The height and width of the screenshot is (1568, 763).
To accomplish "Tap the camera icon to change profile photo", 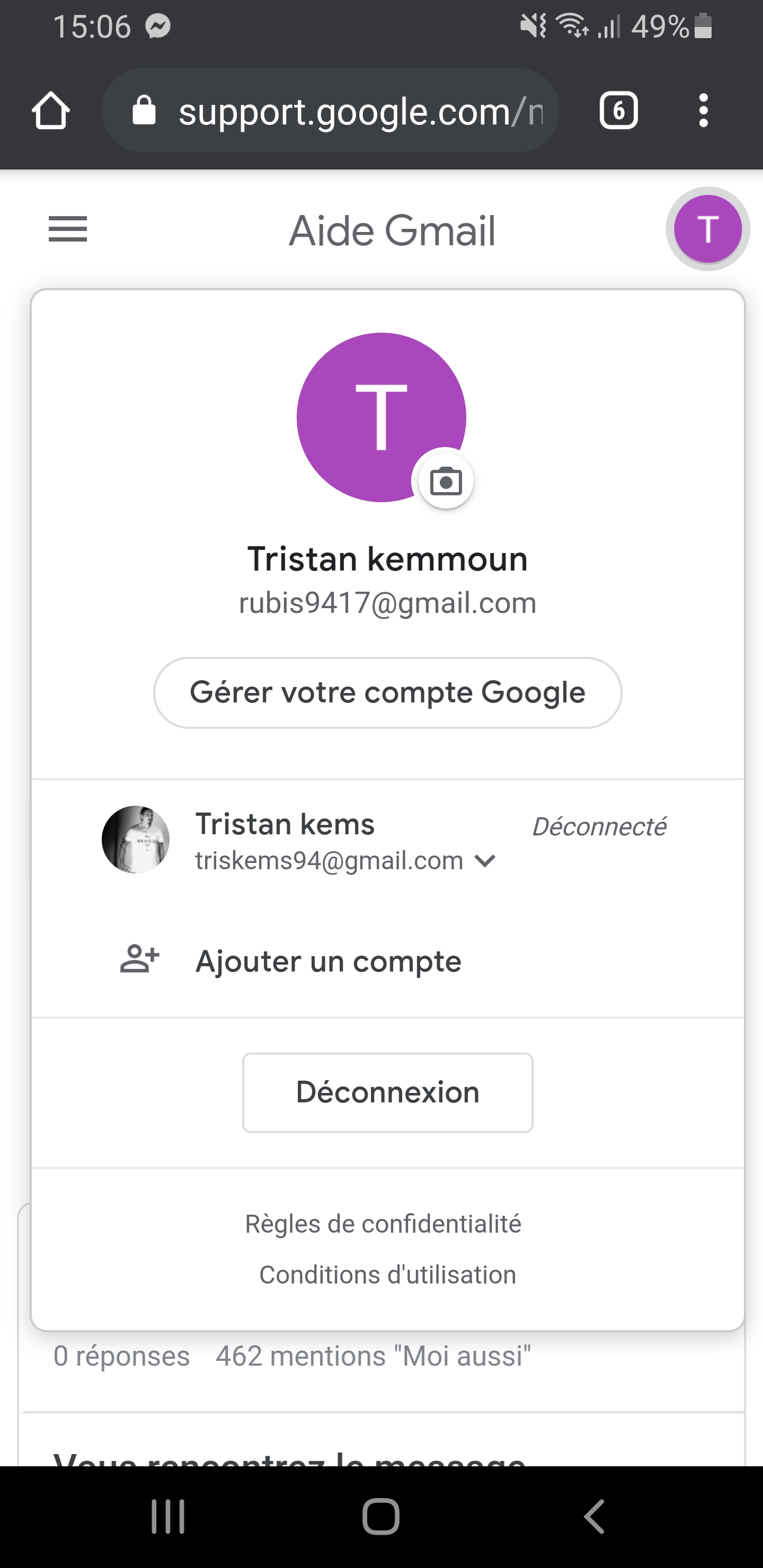I will (446, 482).
